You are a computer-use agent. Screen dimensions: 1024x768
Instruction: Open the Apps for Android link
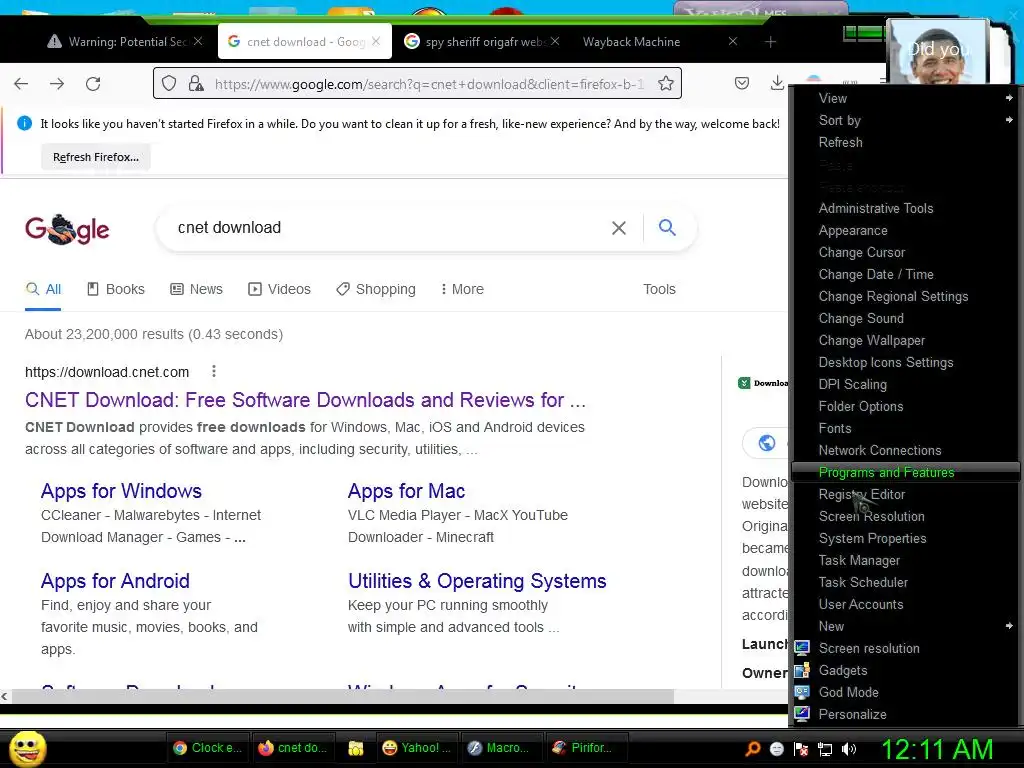115,581
